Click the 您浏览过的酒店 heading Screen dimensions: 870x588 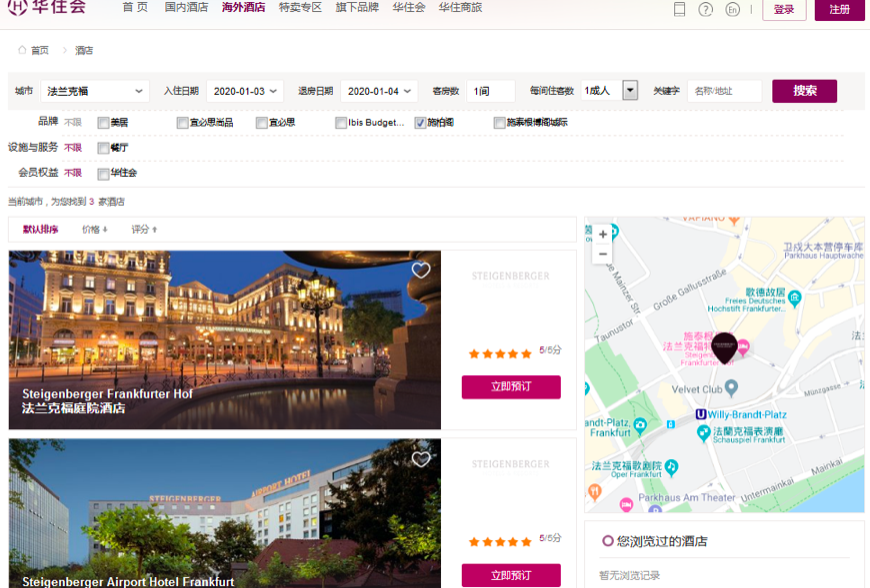click(661, 541)
